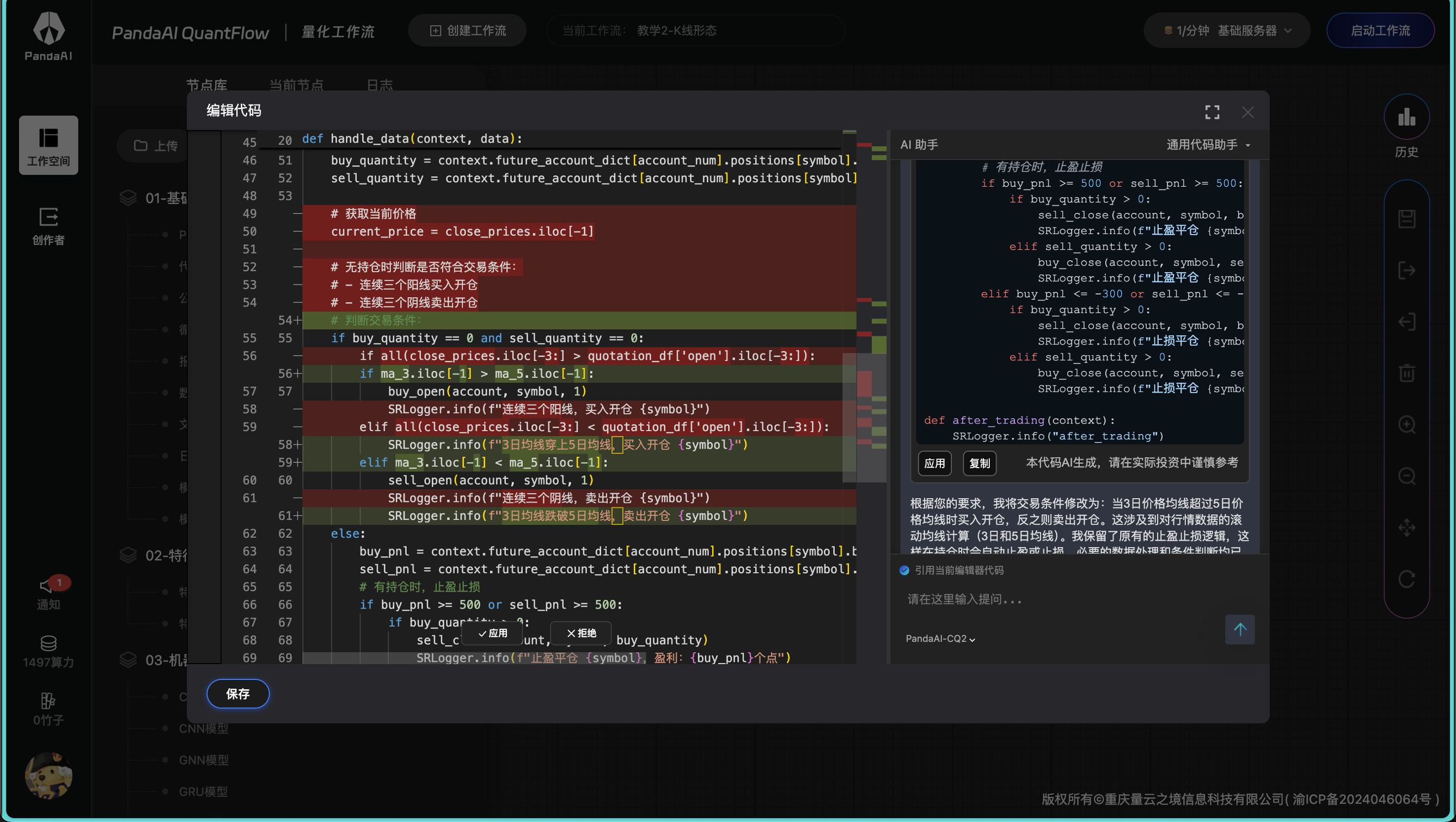1456x822 pixels.
Task: Select the GRU模型 node item
Action: (204, 792)
